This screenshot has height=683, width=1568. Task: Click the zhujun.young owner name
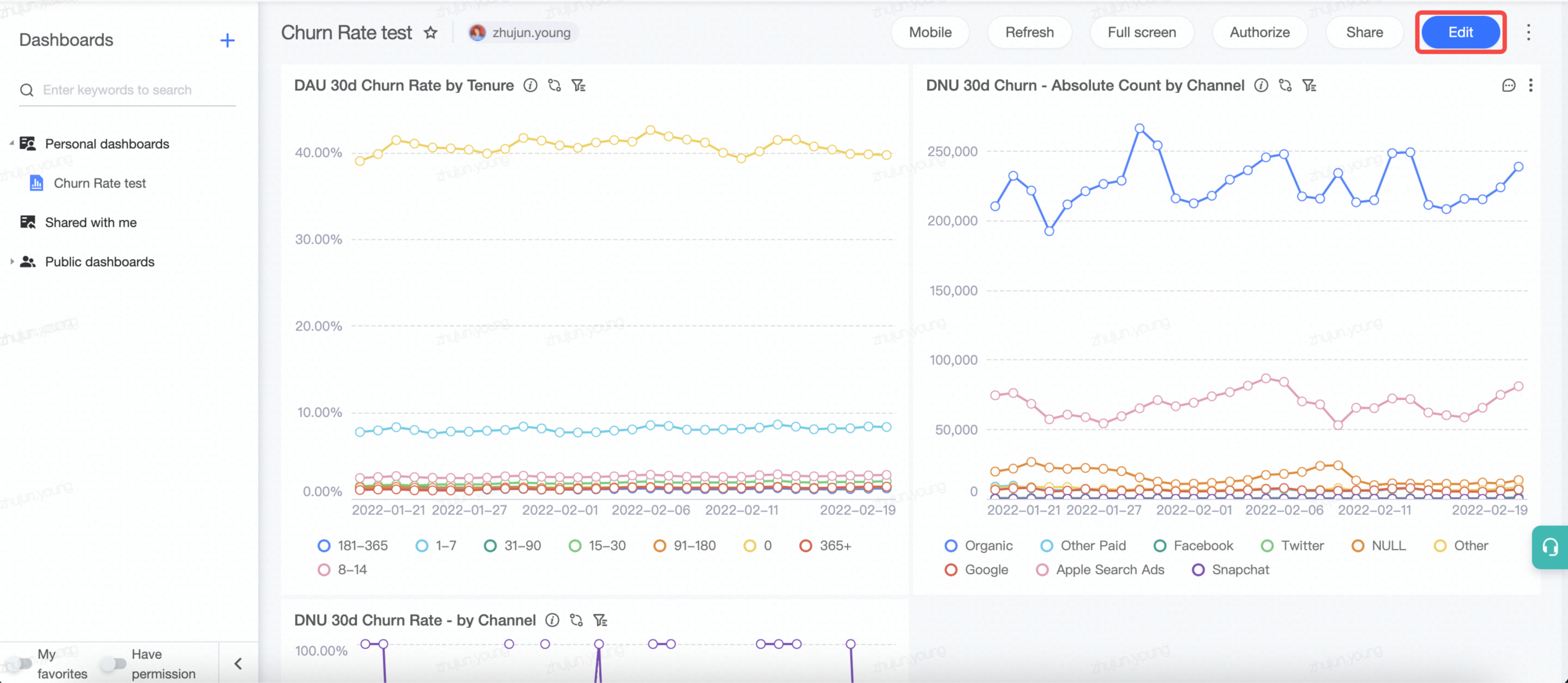(531, 33)
